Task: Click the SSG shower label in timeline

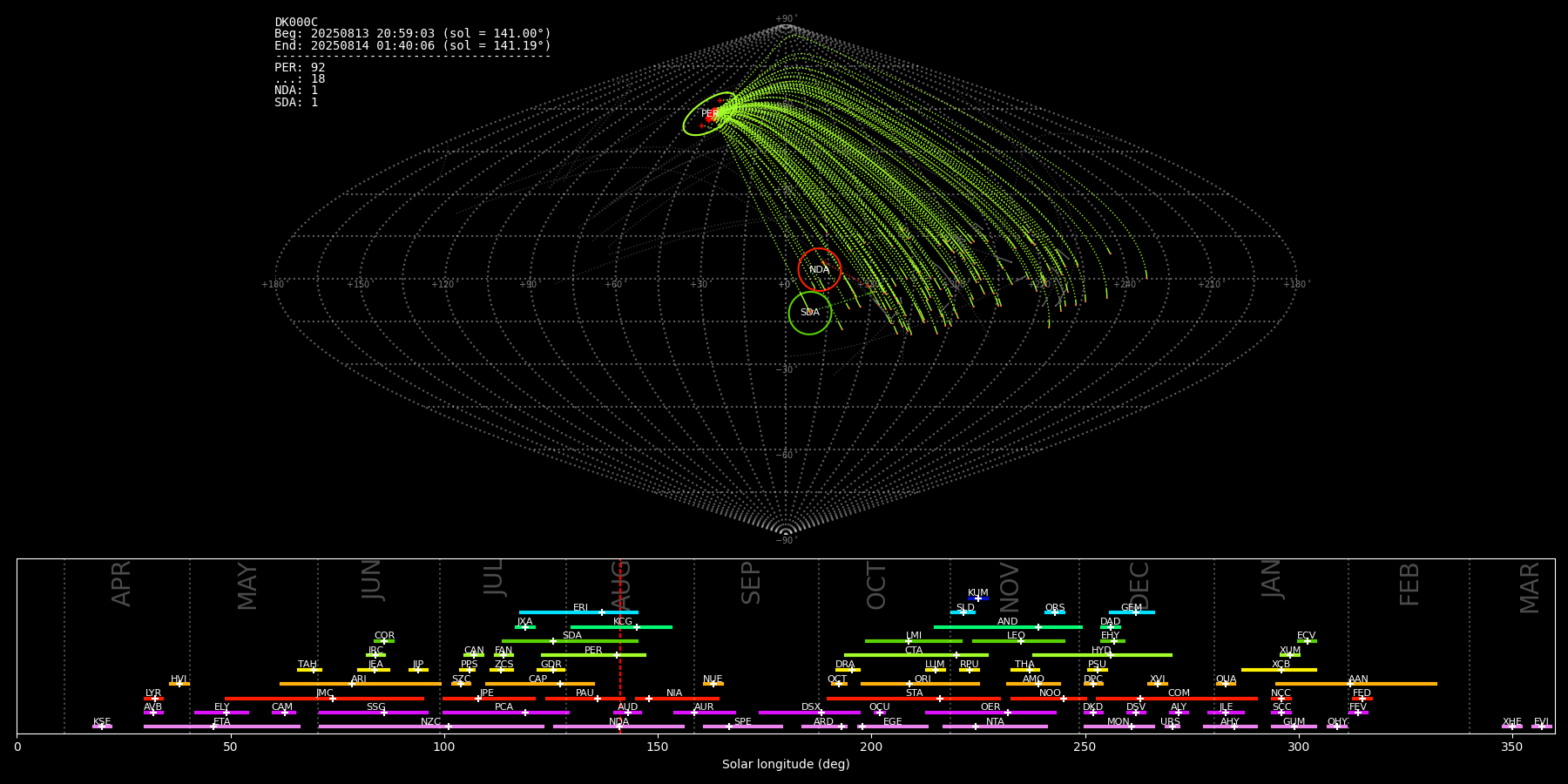Action: (x=375, y=707)
